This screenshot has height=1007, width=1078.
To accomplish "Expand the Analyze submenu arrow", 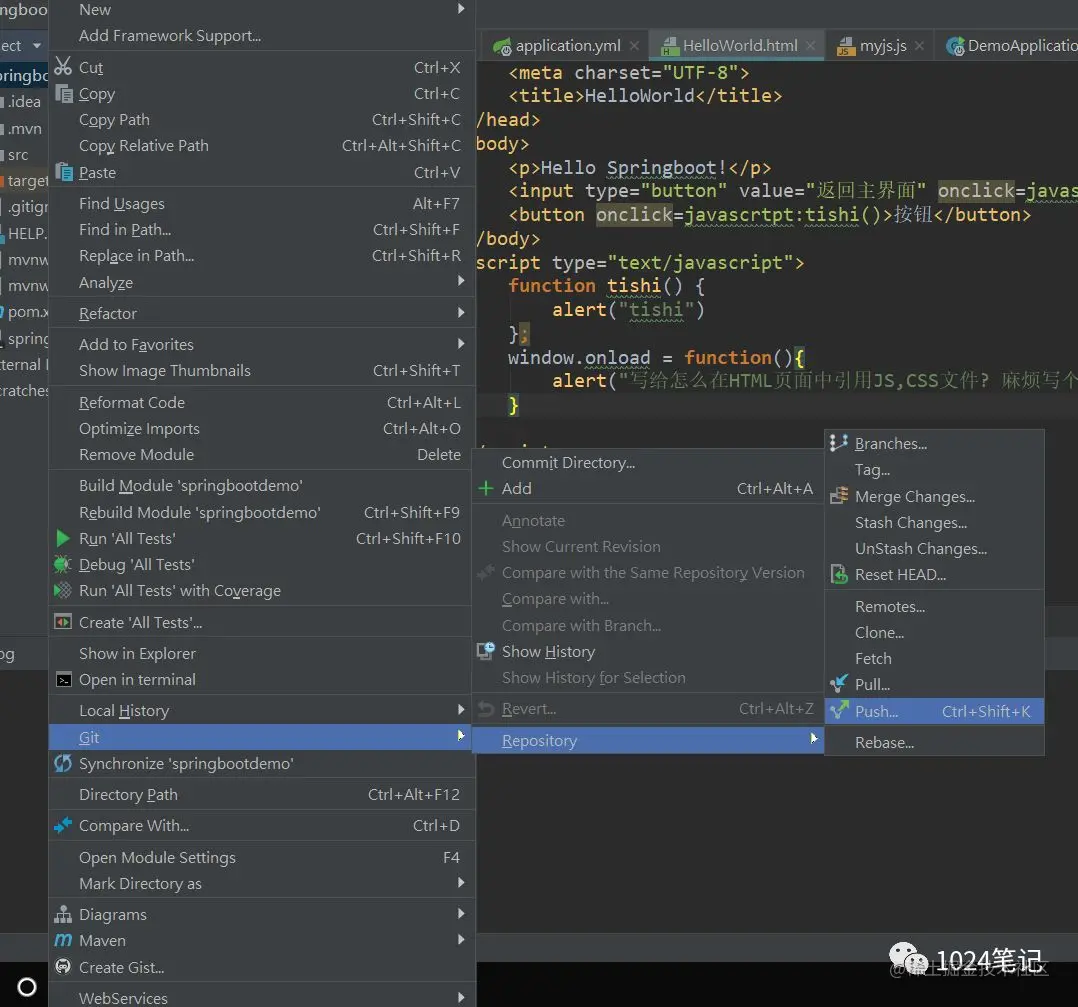I will (x=461, y=281).
